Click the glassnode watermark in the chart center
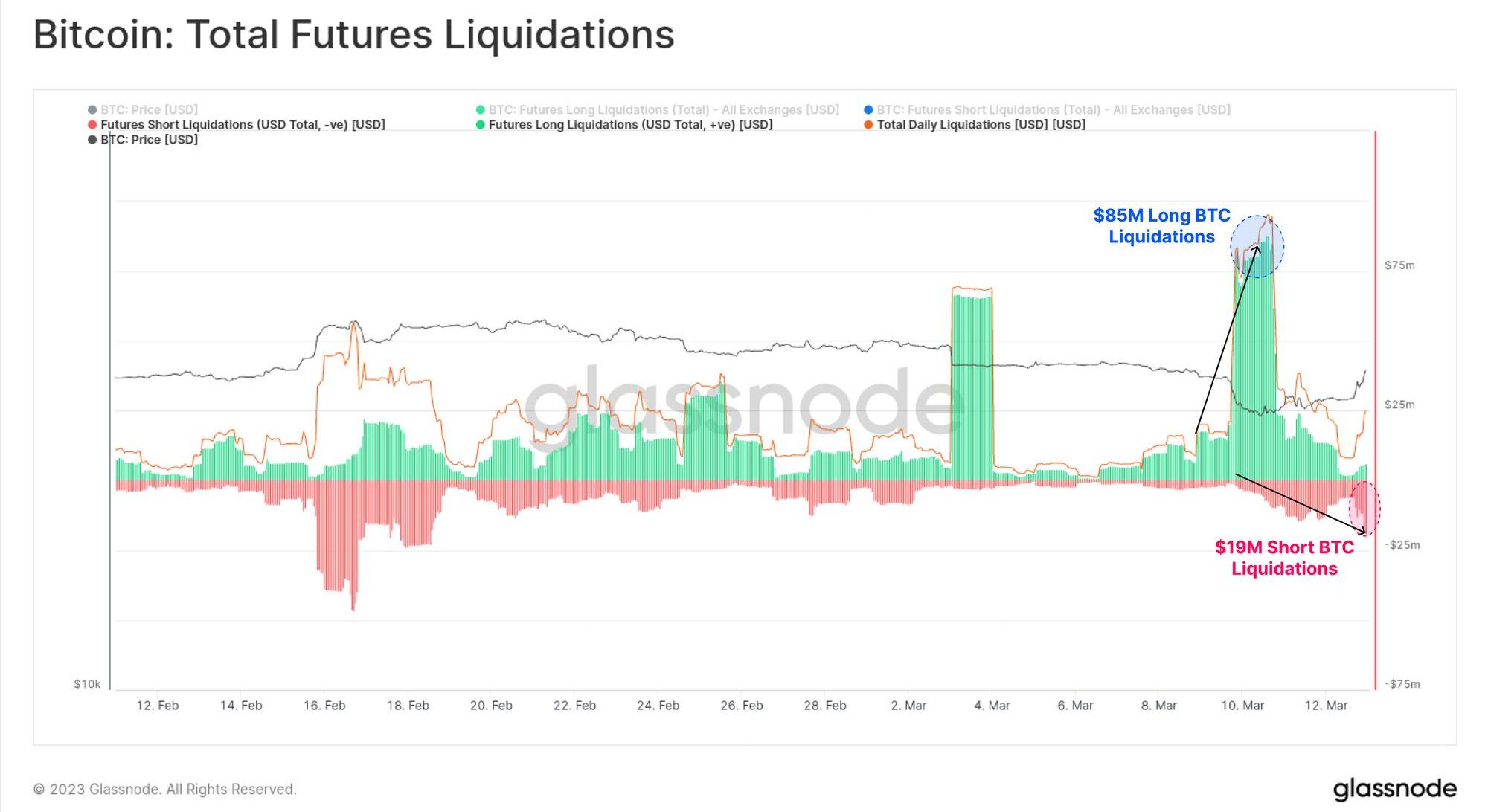The width and height of the screenshot is (1488, 812). click(744, 405)
